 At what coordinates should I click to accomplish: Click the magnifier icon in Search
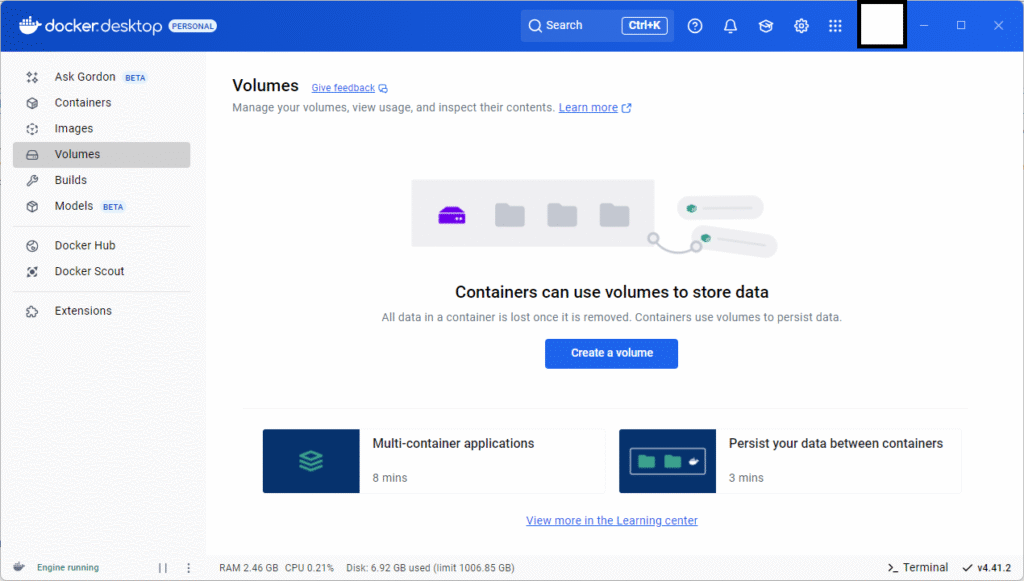point(535,26)
